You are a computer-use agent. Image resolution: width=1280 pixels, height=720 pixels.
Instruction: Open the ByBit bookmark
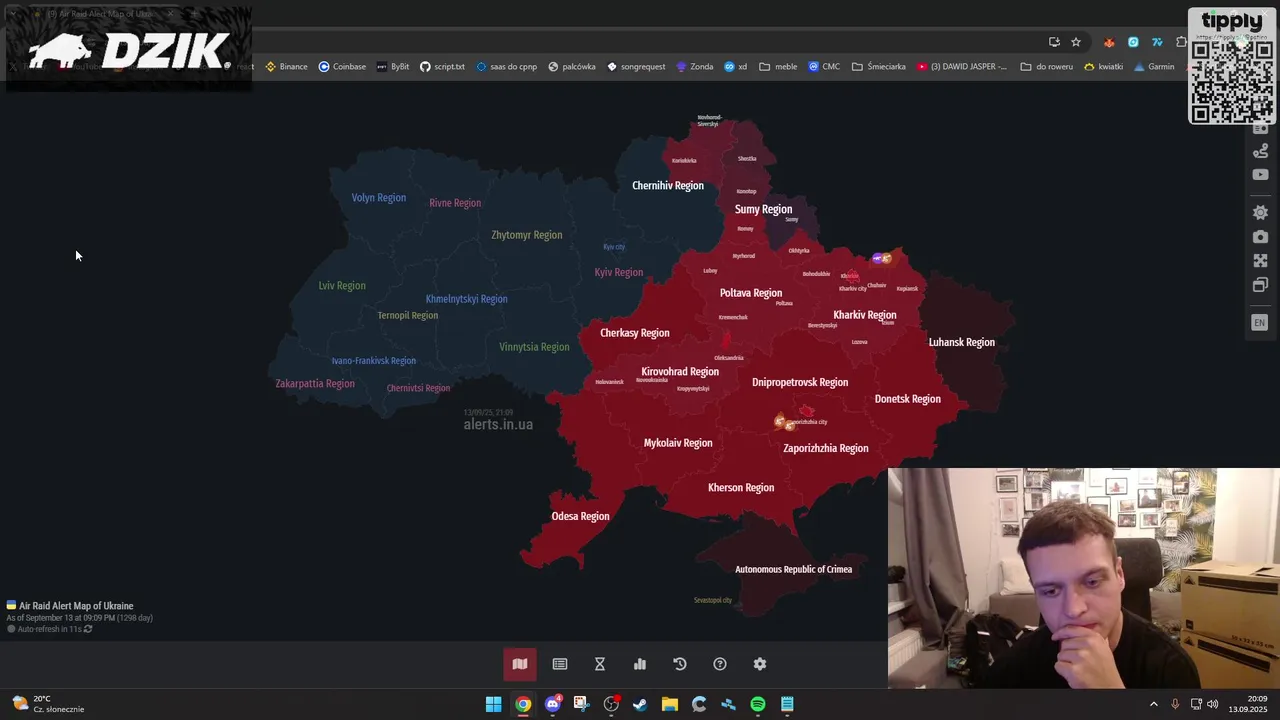pyautogui.click(x=393, y=67)
